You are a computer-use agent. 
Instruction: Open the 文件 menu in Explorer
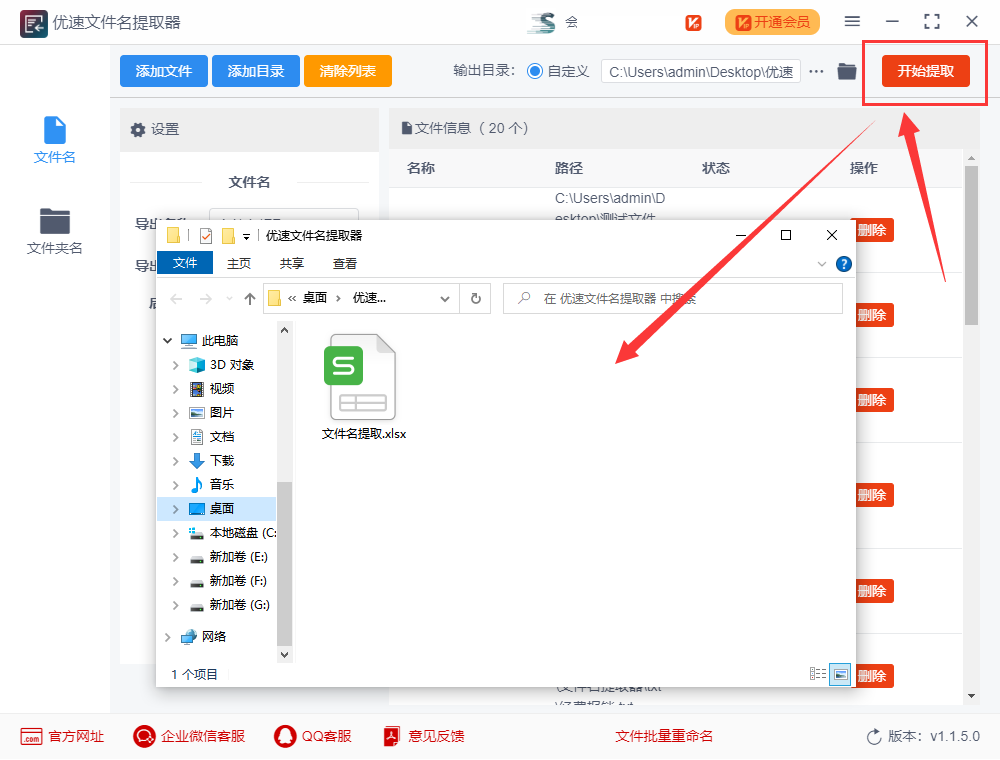(x=185, y=264)
